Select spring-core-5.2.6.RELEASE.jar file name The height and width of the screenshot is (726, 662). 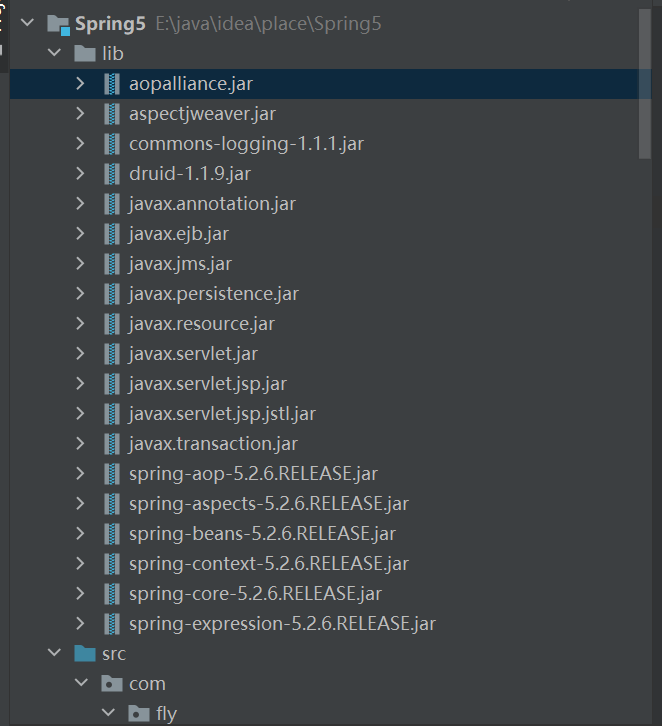(x=256, y=594)
